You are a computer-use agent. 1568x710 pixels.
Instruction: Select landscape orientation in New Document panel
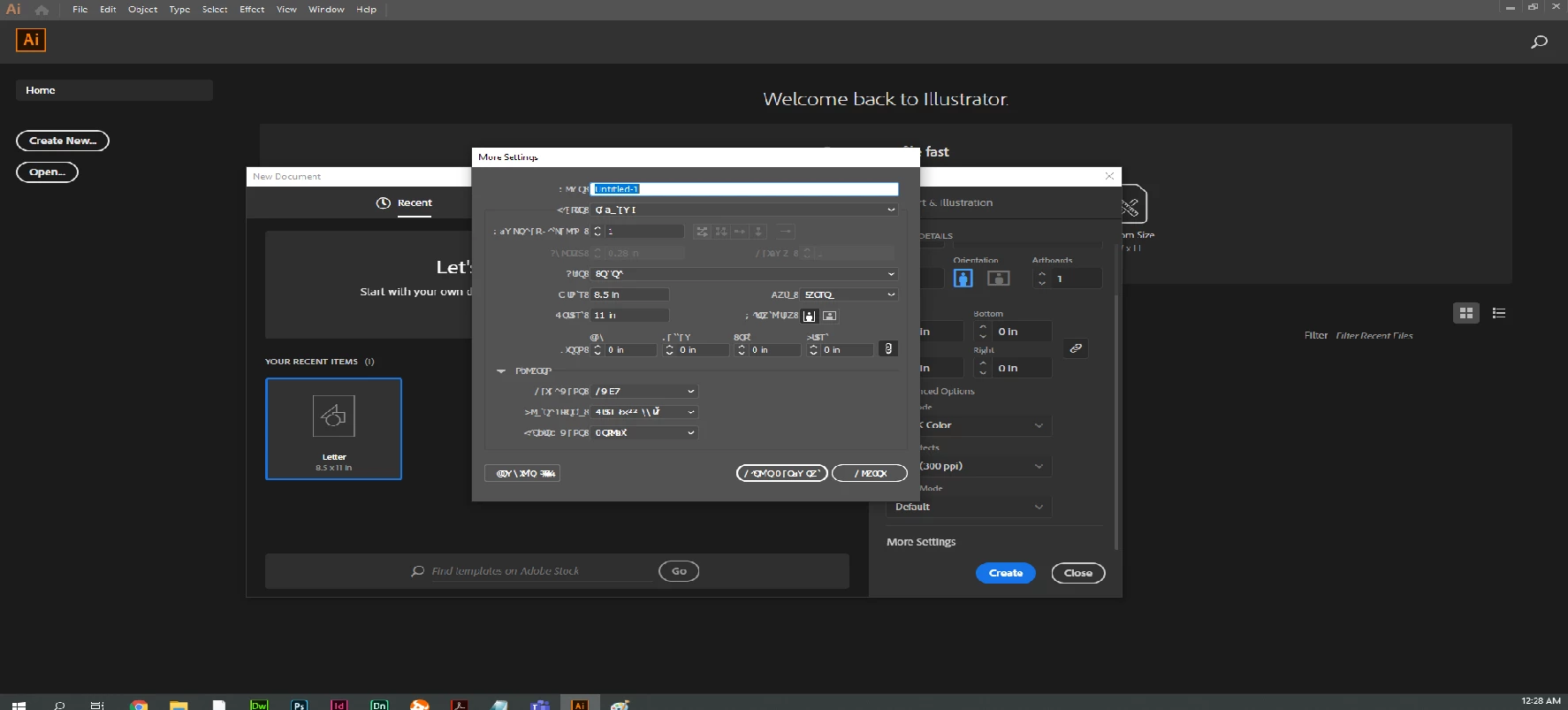[x=999, y=278]
